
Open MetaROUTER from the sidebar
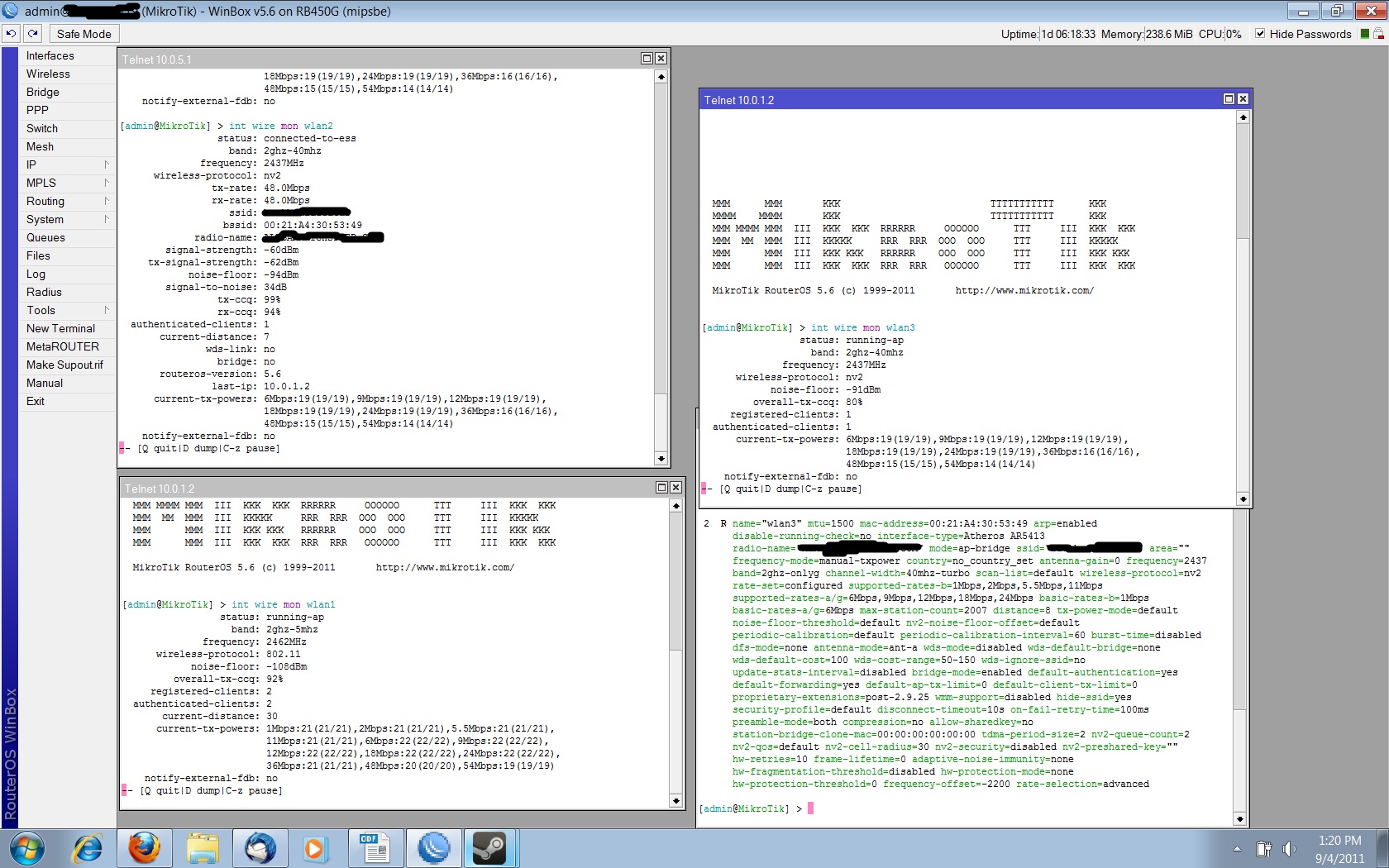coord(63,346)
